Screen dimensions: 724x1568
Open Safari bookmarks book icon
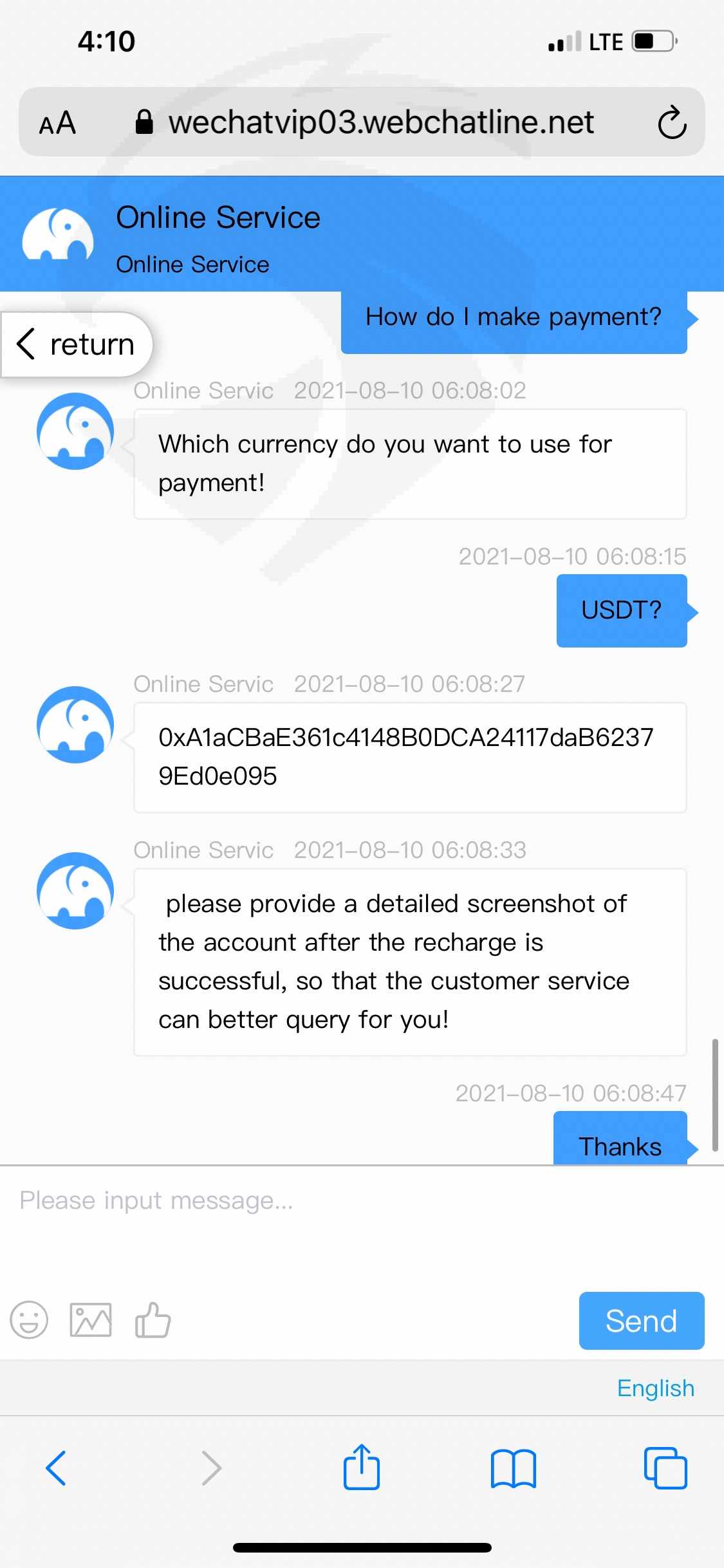coord(513,1468)
